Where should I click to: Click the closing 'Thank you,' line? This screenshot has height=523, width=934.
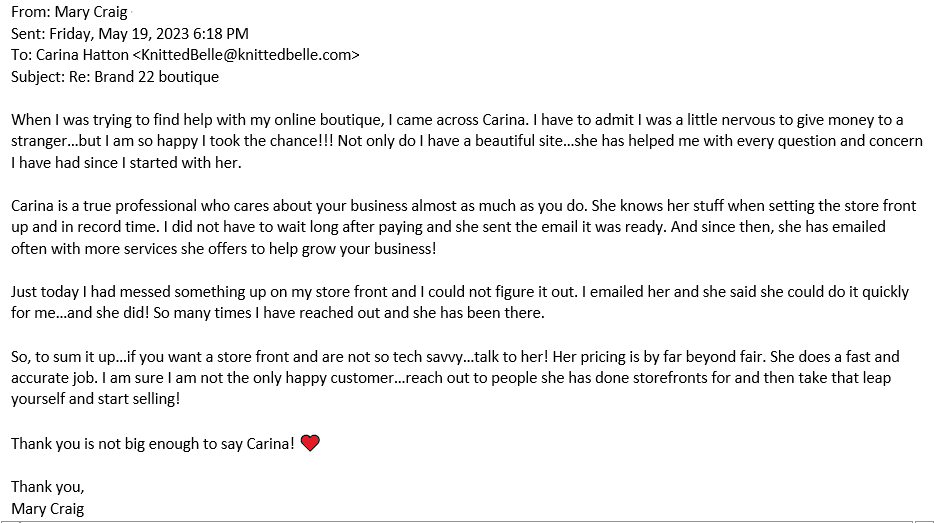[48, 487]
